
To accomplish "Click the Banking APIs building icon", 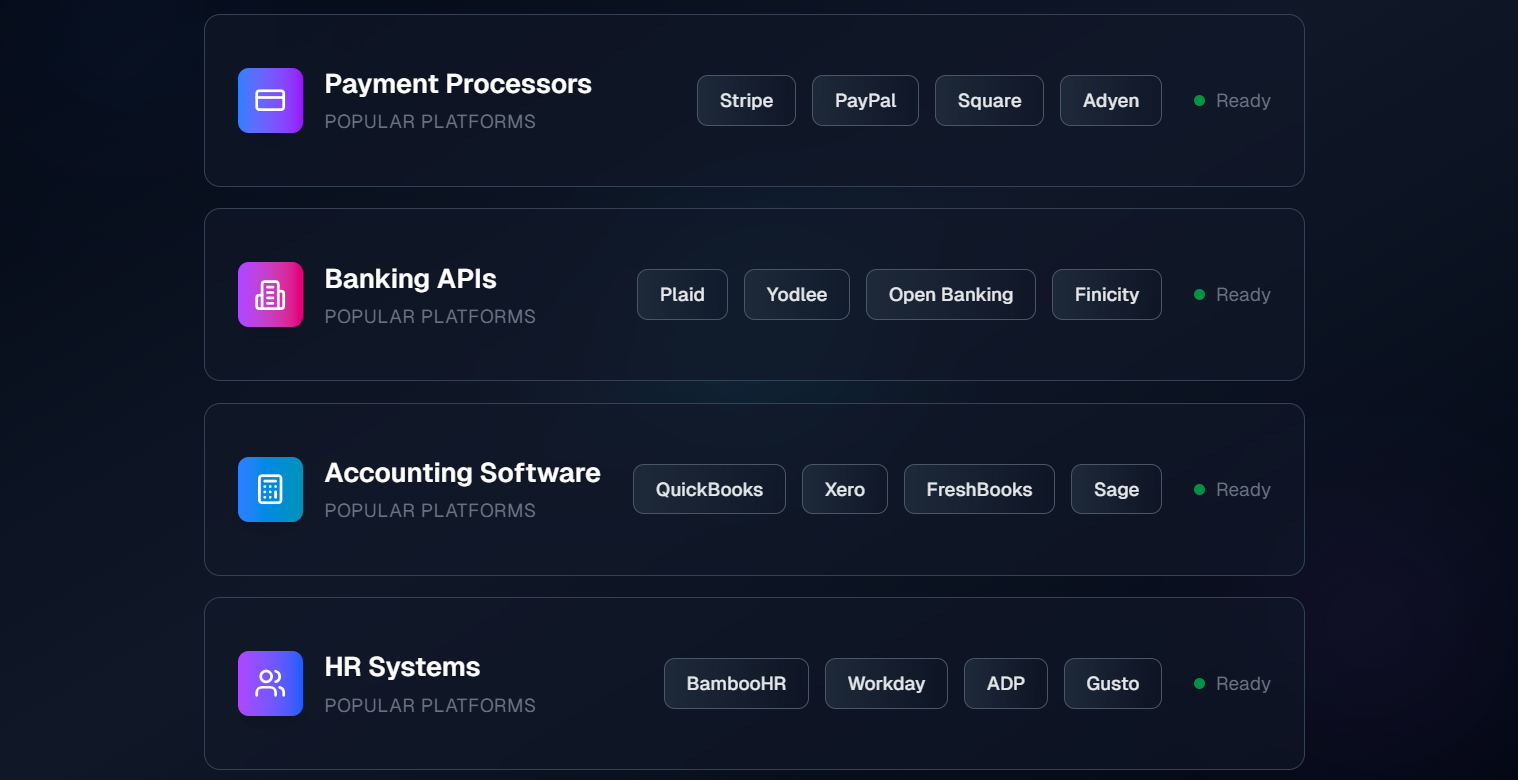I will pyautogui.click(x=270, y=294).
